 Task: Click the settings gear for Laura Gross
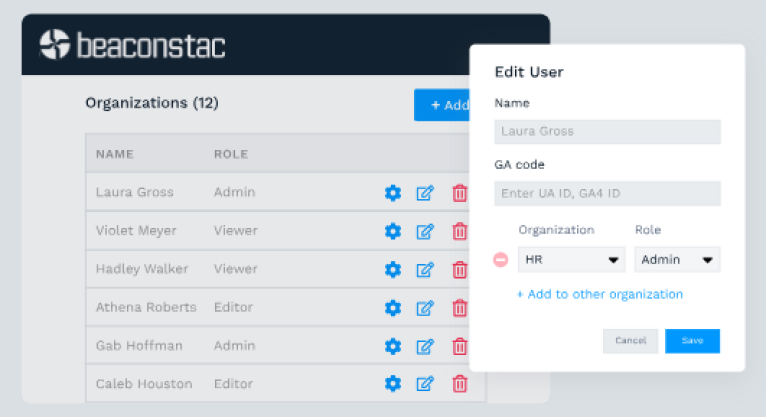tap(393, 193)
